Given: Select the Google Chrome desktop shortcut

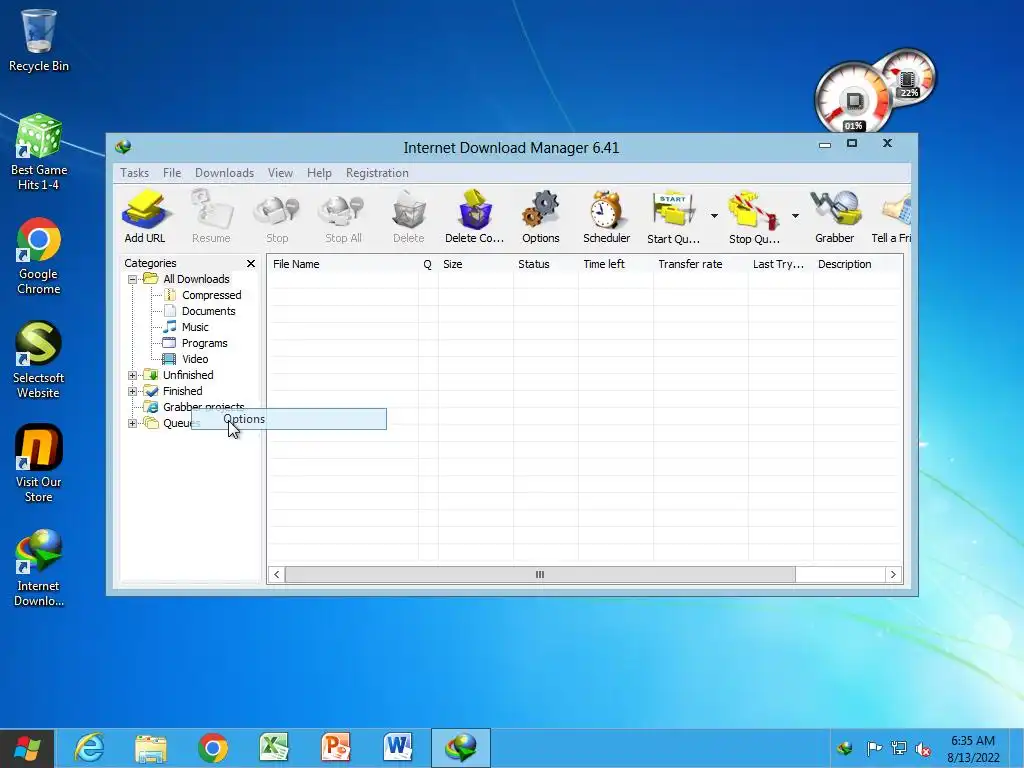Looking at the screenshot, I should coord(39,256).
